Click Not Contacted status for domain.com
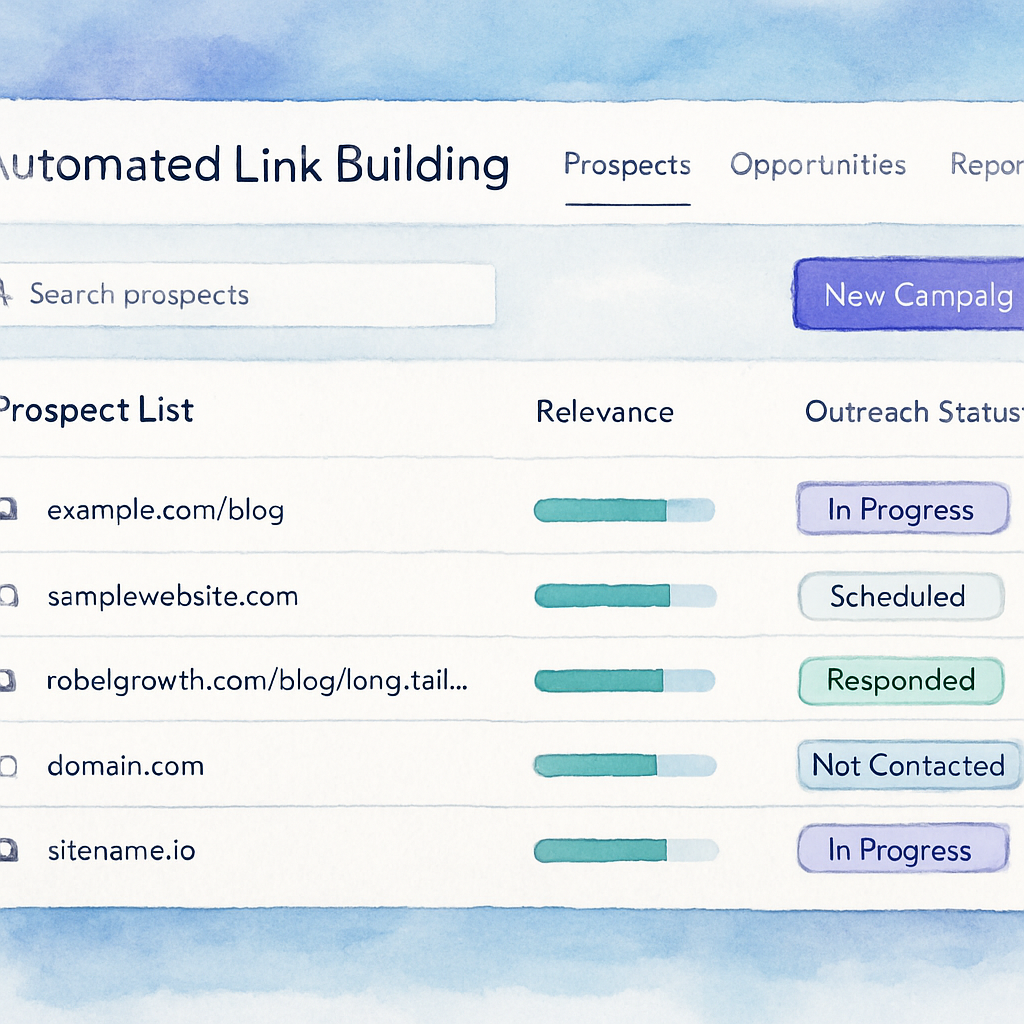This screenshot has height=1024, width=1024. (x=908, y=765)
